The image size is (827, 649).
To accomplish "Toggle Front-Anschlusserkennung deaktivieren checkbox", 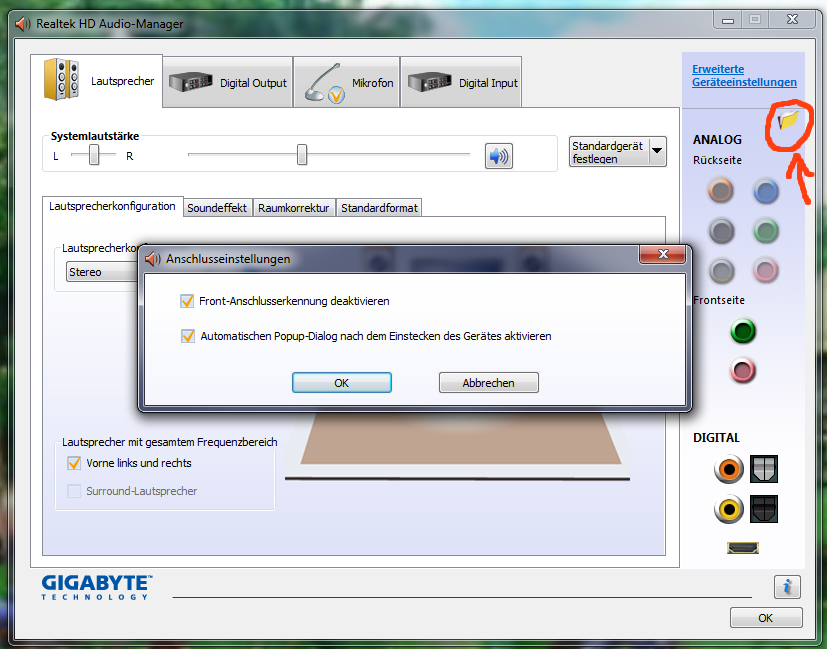I will 187,301.
